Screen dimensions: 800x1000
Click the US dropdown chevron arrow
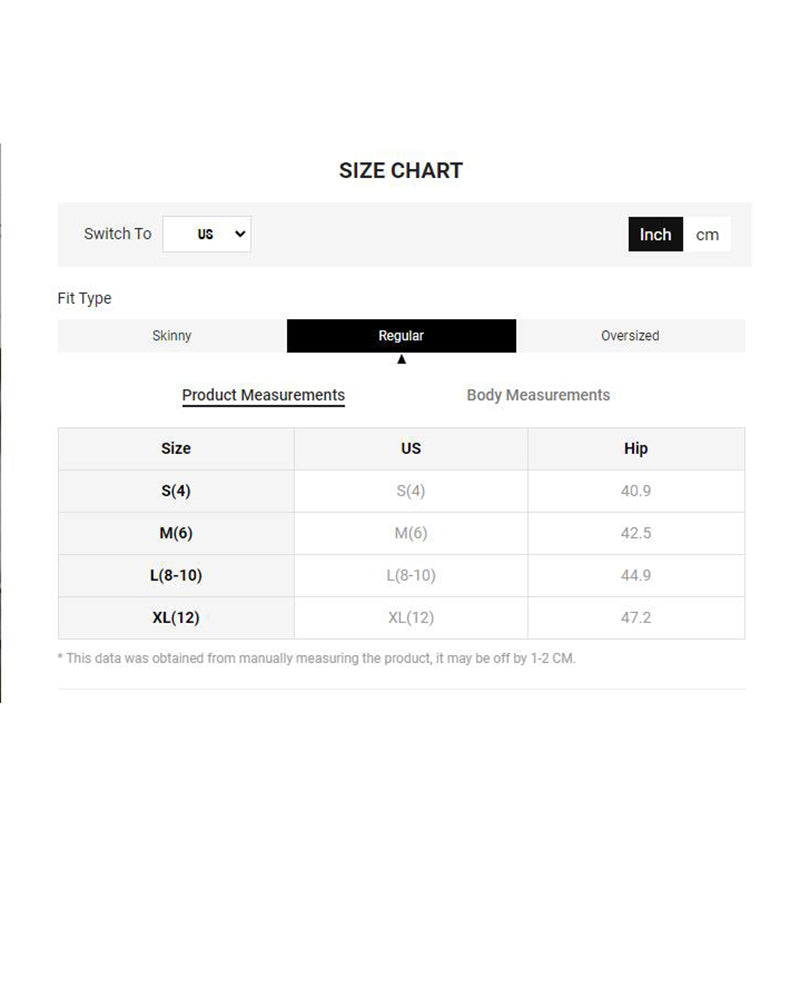[x=239, y=234]
